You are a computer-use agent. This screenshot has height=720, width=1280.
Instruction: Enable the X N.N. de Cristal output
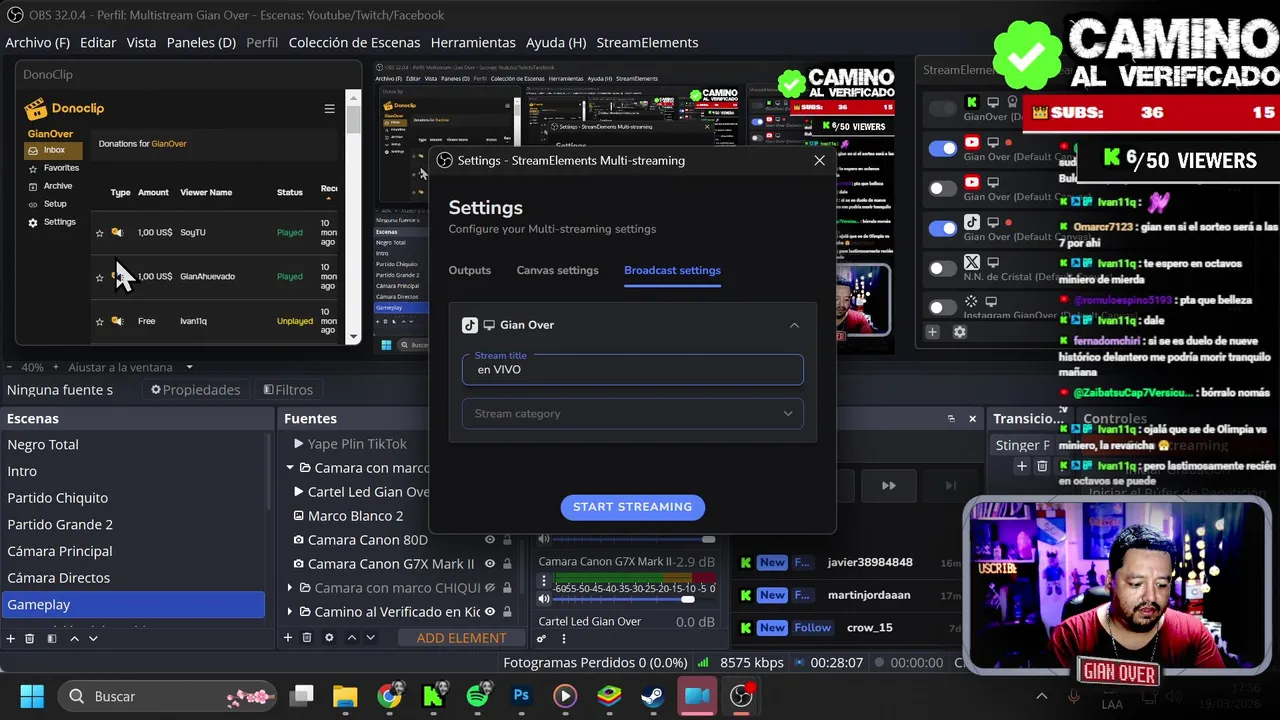point(943,269)
